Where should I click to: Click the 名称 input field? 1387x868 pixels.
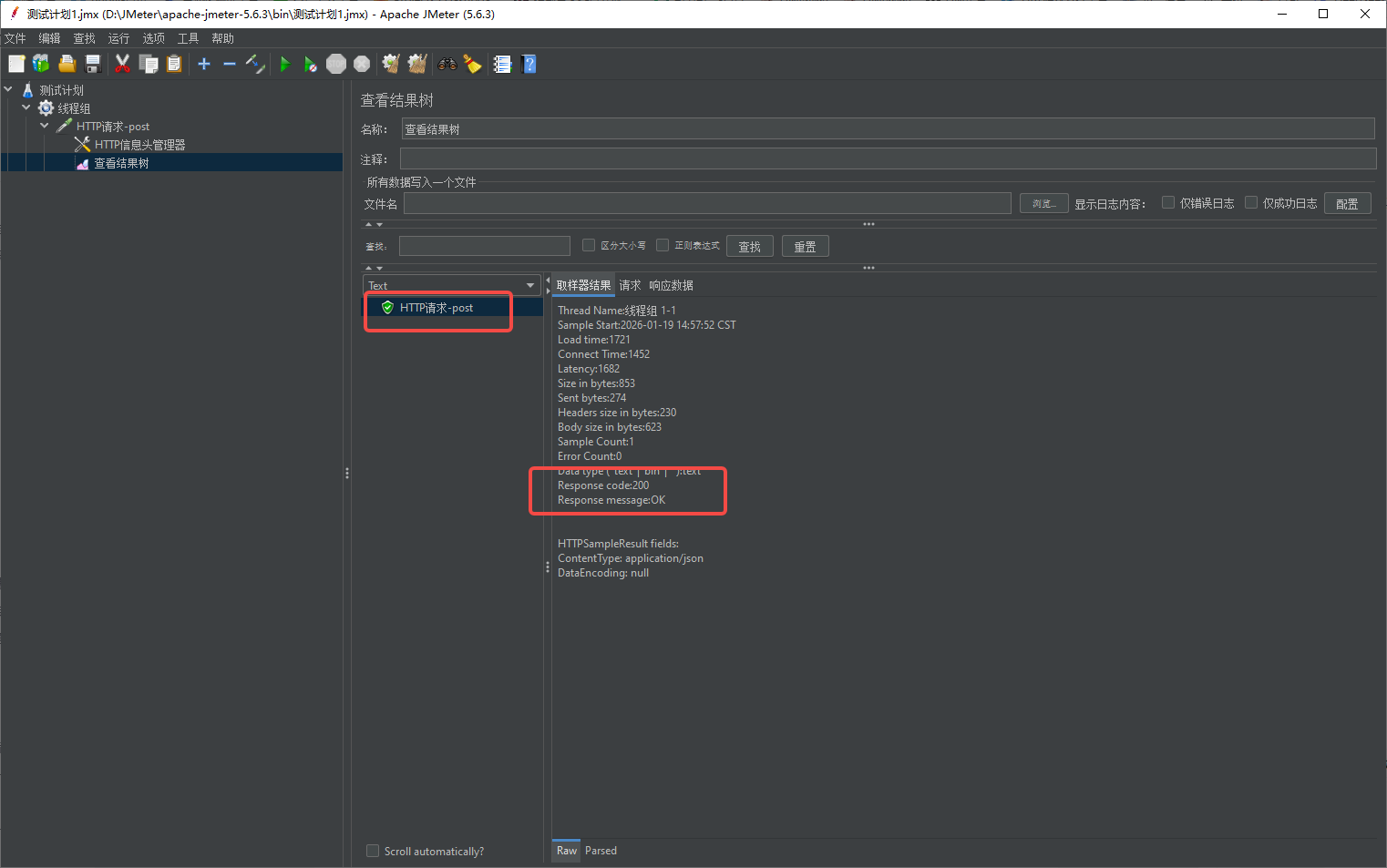point(888,128)
